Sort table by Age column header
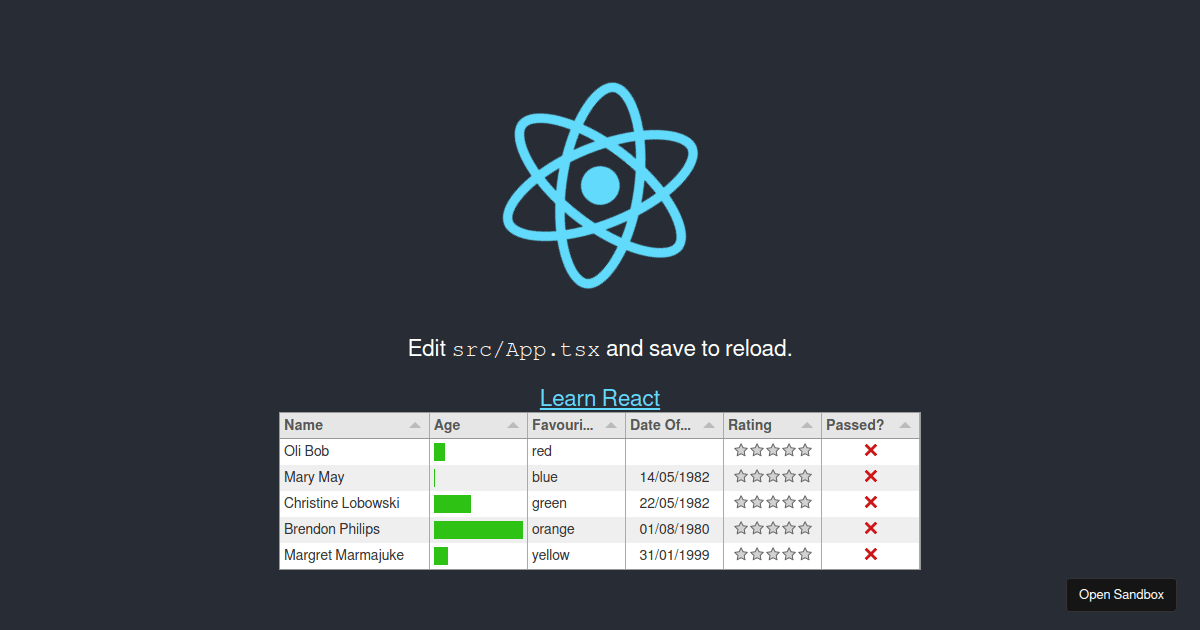The width and height of the screenshot is (1200, 630). [x=478, y=425]
